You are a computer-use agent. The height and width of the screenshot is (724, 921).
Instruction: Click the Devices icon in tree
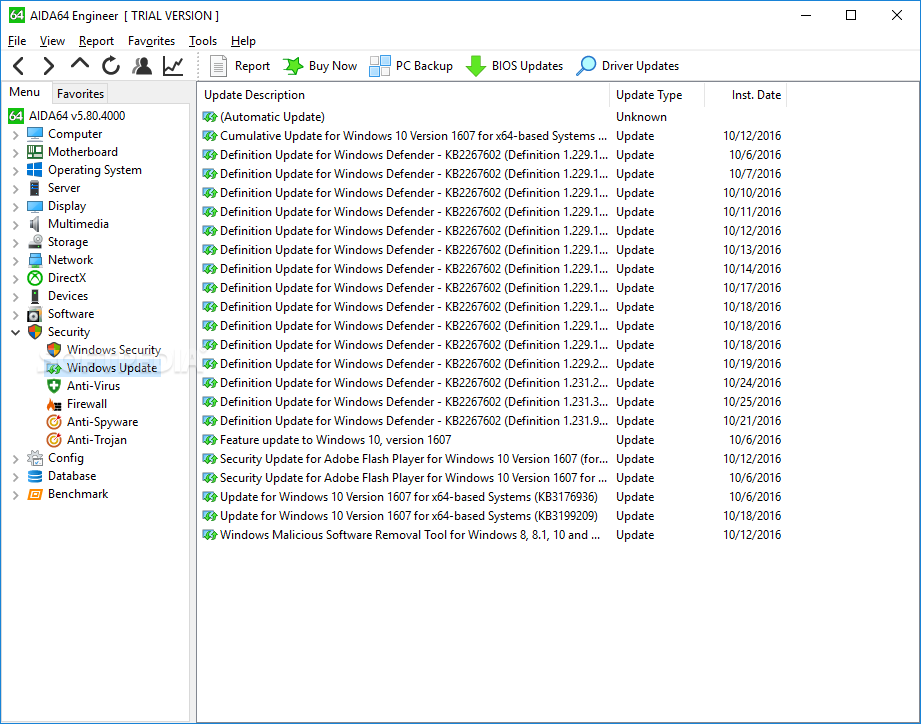pos(35,296)
